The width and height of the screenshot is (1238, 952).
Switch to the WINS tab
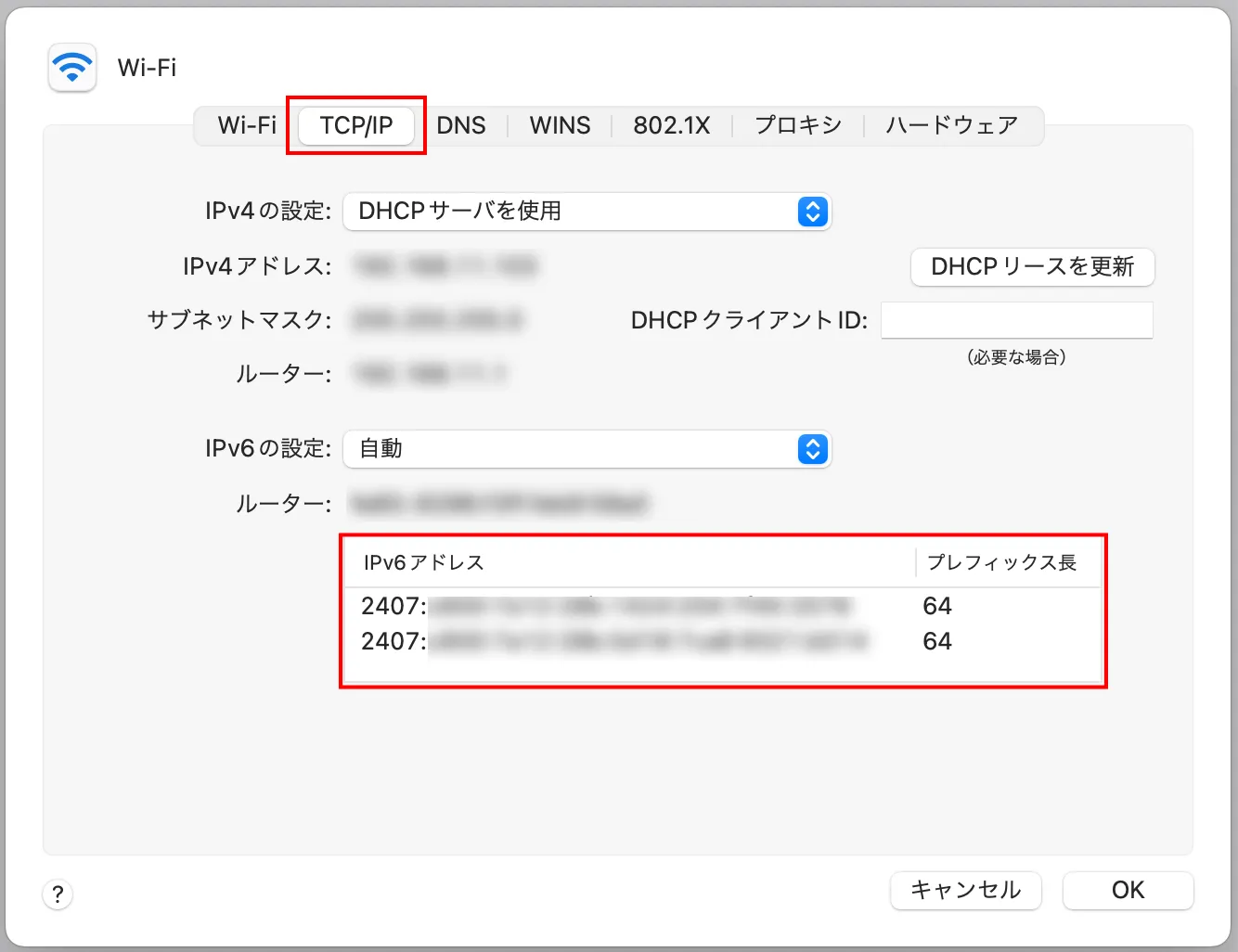560,125
